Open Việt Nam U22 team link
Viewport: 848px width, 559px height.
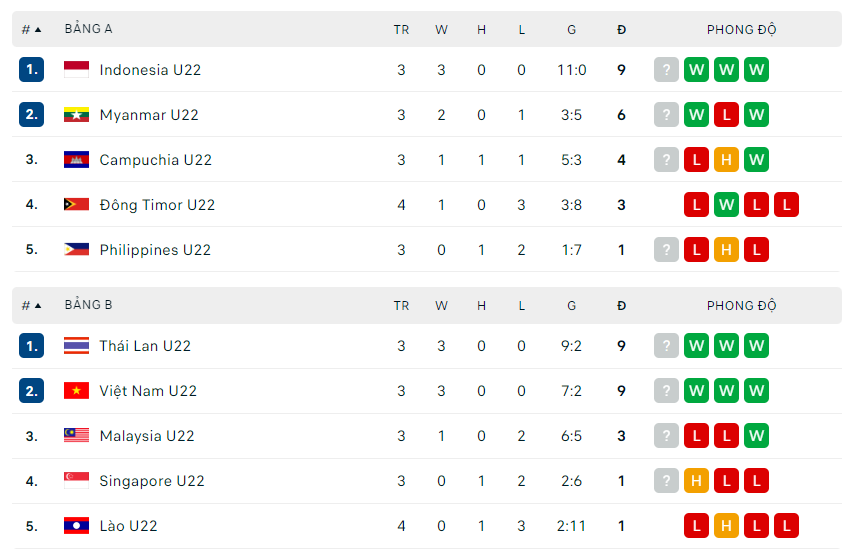[x=147, y=391]
